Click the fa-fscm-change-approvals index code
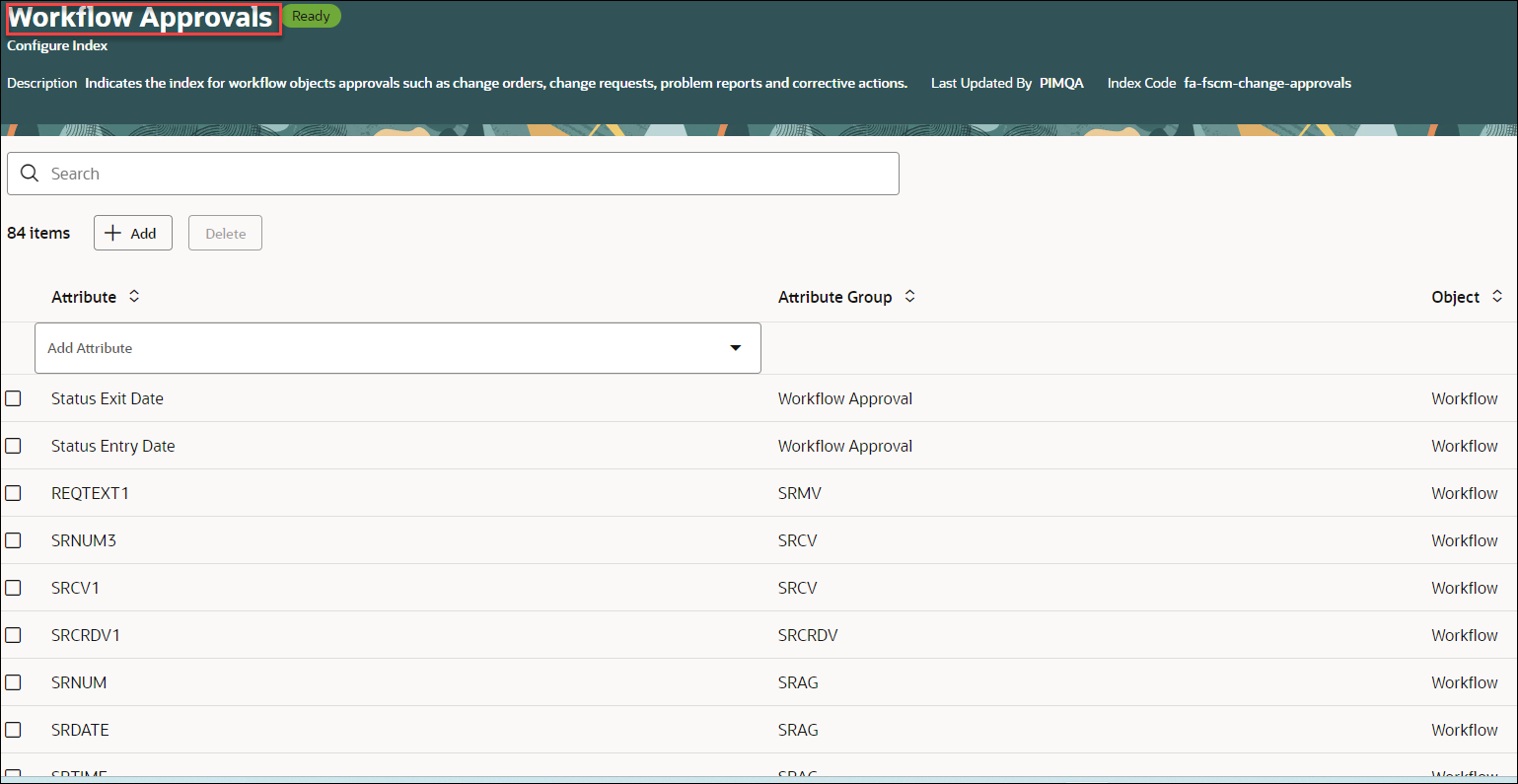Viewport: 1518px width, 784px height. 1267,83
